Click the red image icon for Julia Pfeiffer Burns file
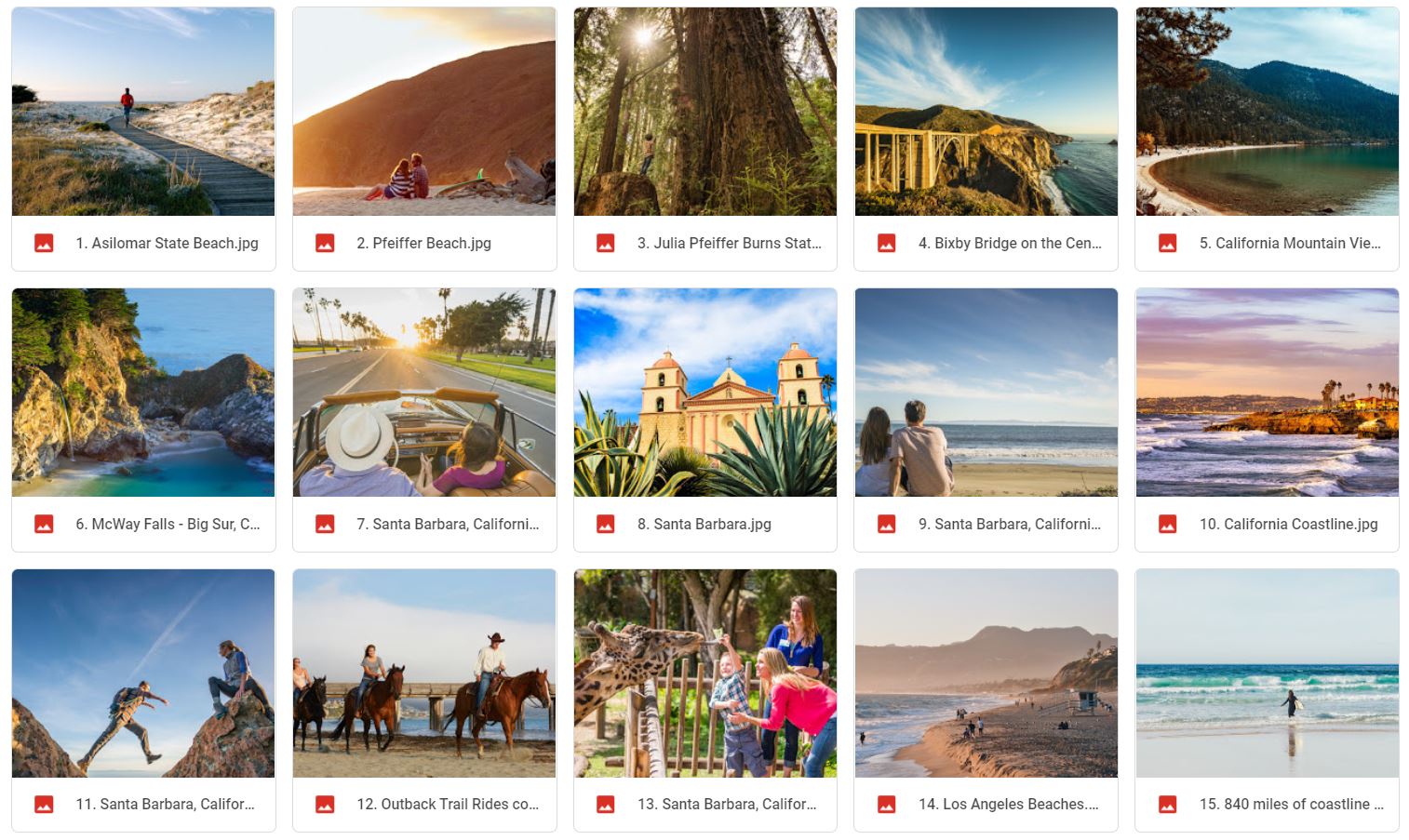The height and width of the screenshot is (840, 1409). pos(606,244)
